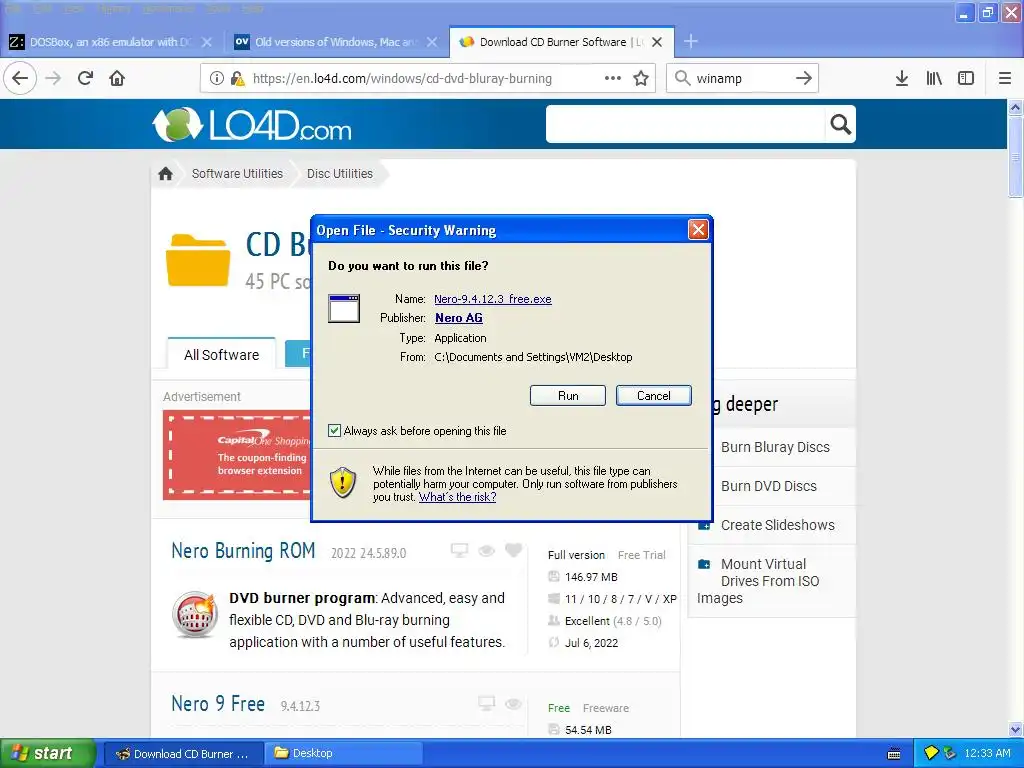Click the keyboard icon in taskbar
1024x768 pixels.
[894, 754]
